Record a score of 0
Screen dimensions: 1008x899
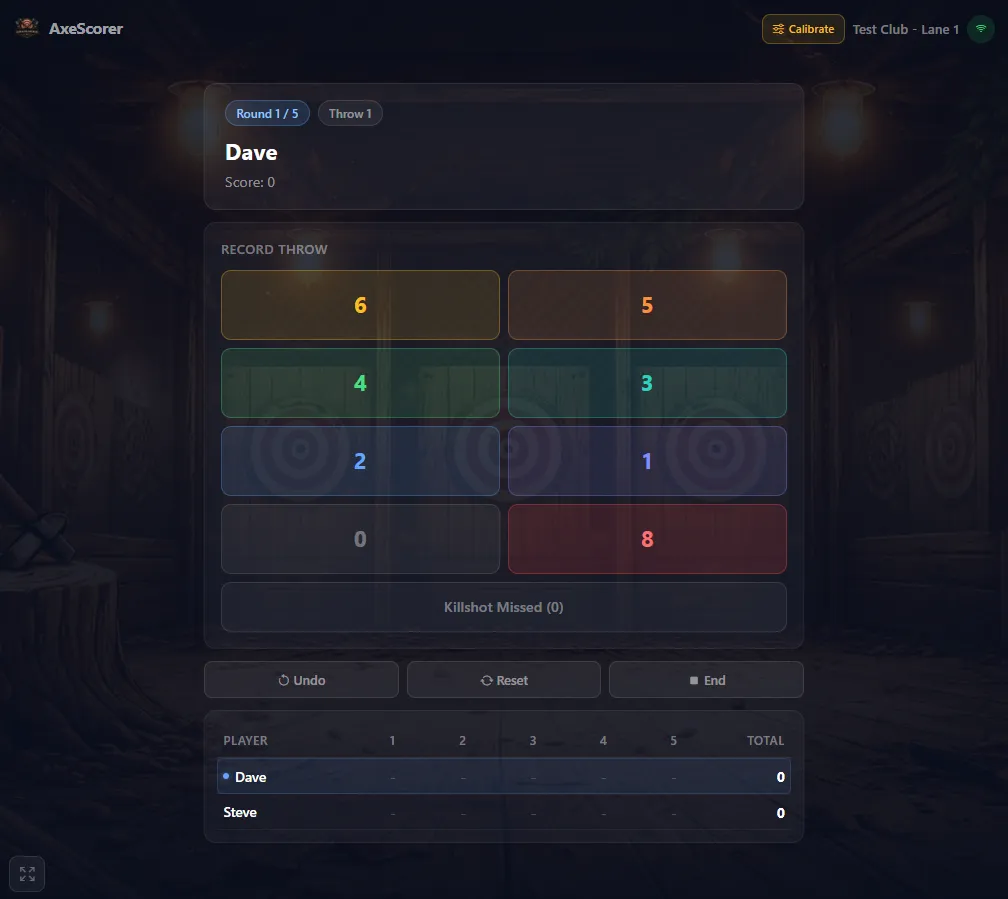click(360, 539)
